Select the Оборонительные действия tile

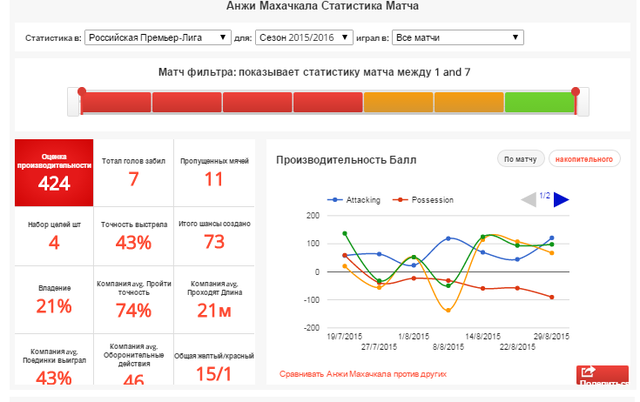133,360
